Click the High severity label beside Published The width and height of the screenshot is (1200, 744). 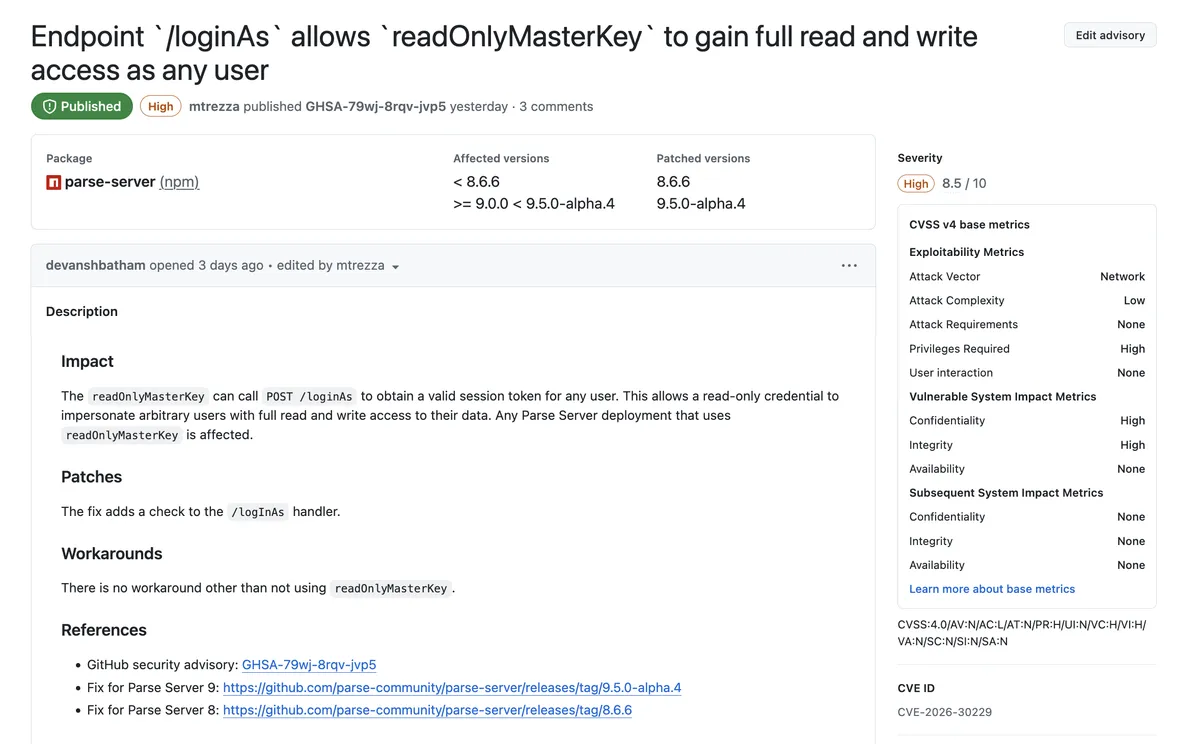click(160, 106)
